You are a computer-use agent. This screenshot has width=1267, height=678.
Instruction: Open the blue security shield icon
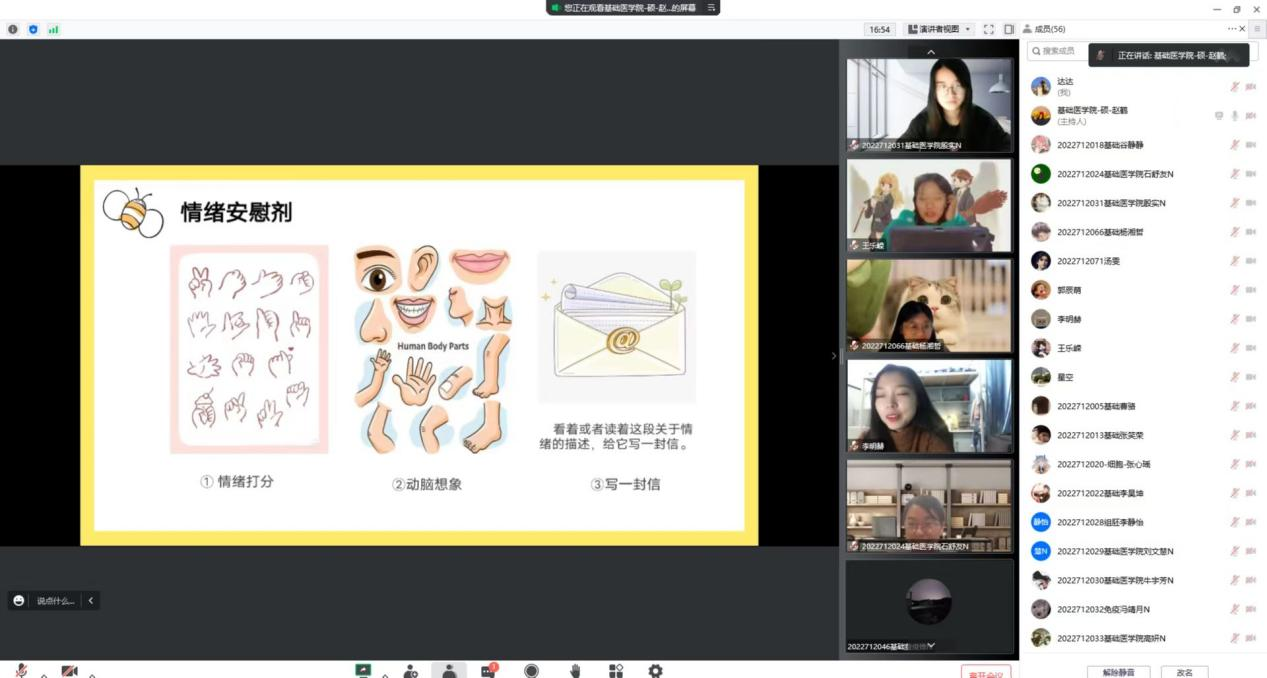[33, 29]
